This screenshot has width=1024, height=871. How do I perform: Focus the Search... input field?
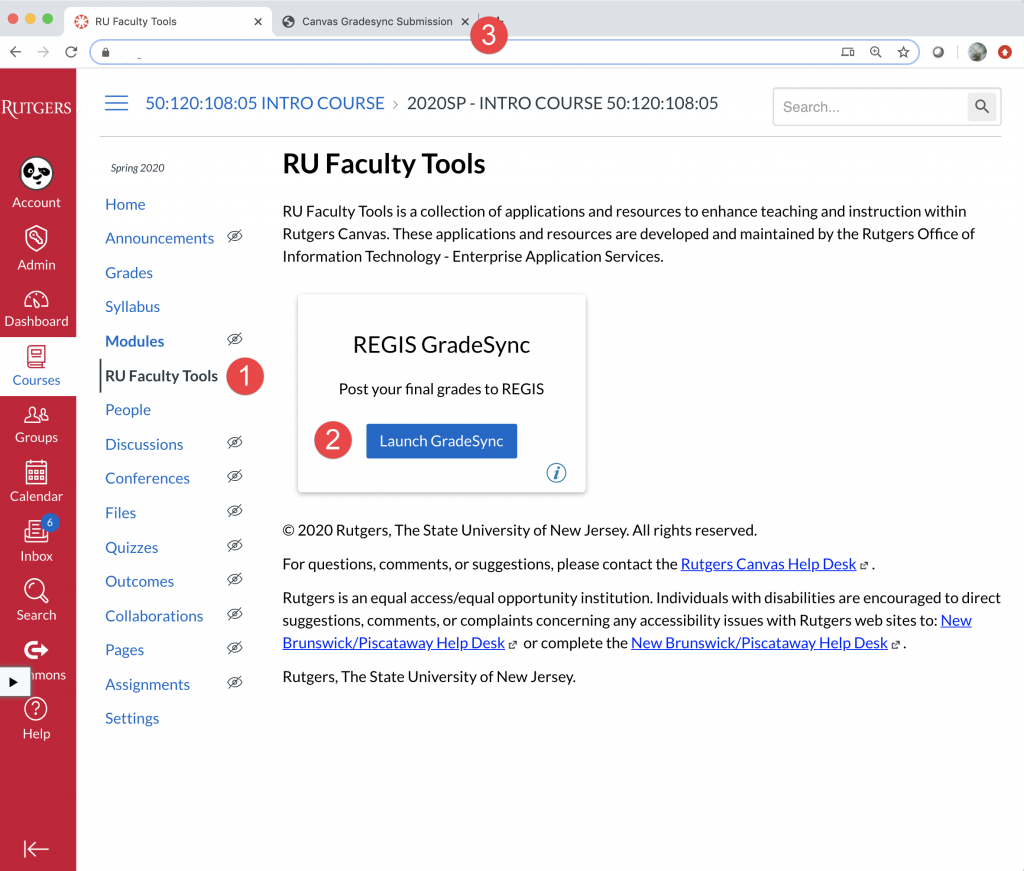[x=871, y=106]
